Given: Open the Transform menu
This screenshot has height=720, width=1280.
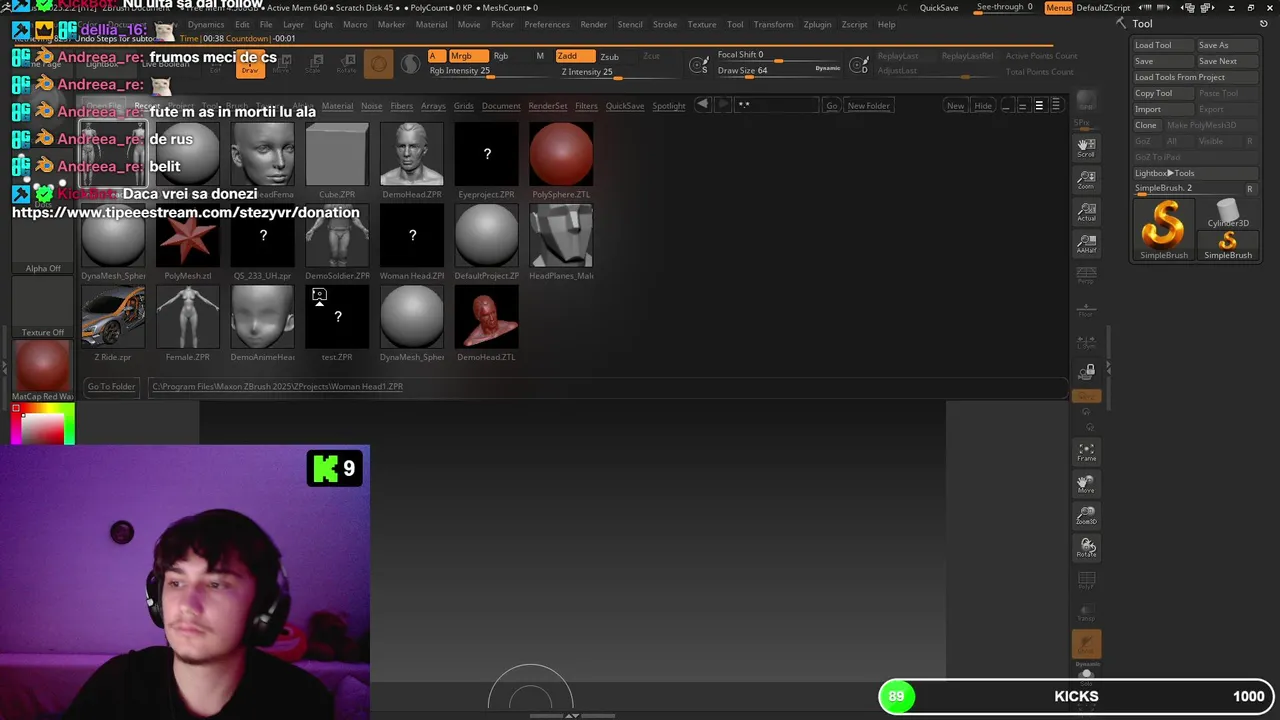Looking at the screenshot, I should (x=773, y=24).
